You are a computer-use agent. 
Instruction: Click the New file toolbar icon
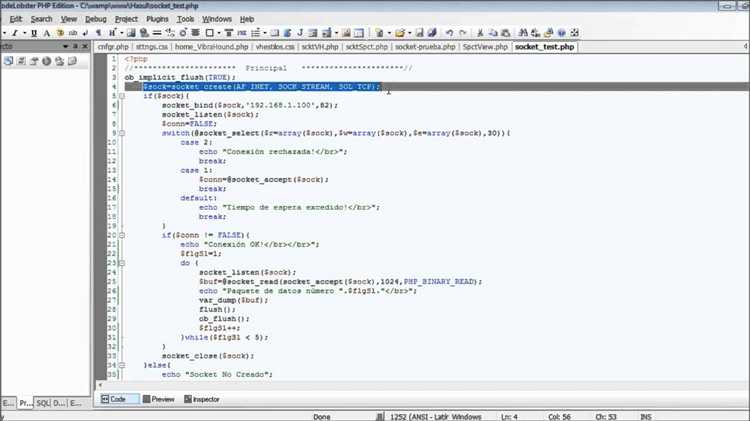379,33
